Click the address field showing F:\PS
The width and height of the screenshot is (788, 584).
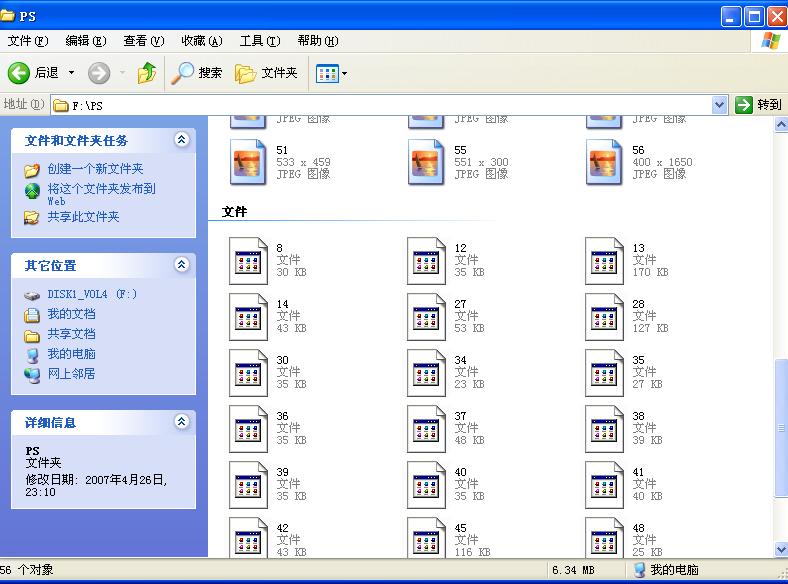[382, 106]
